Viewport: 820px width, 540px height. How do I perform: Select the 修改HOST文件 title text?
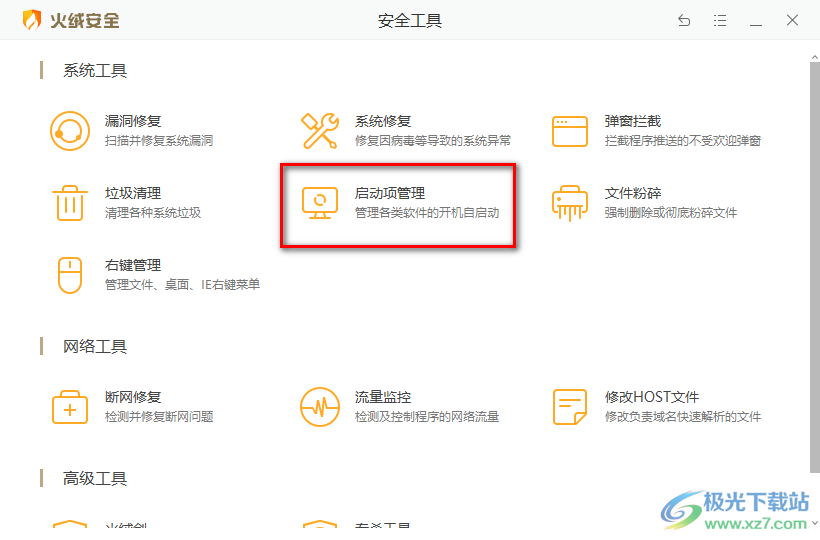coord(652,397)
